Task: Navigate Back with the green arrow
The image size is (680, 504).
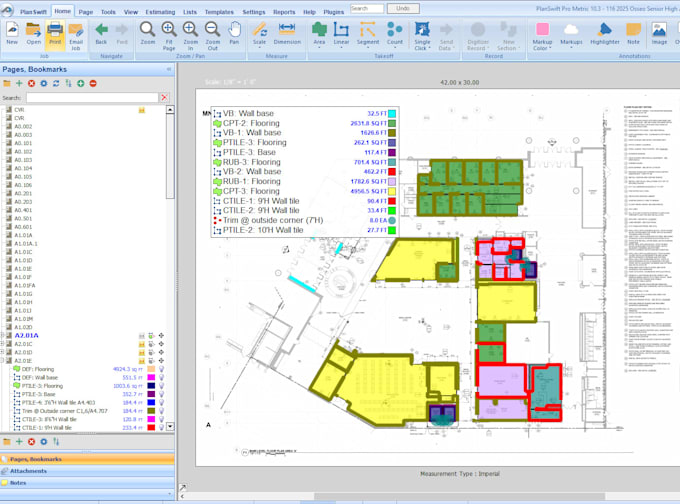Action: pos(101,29)
